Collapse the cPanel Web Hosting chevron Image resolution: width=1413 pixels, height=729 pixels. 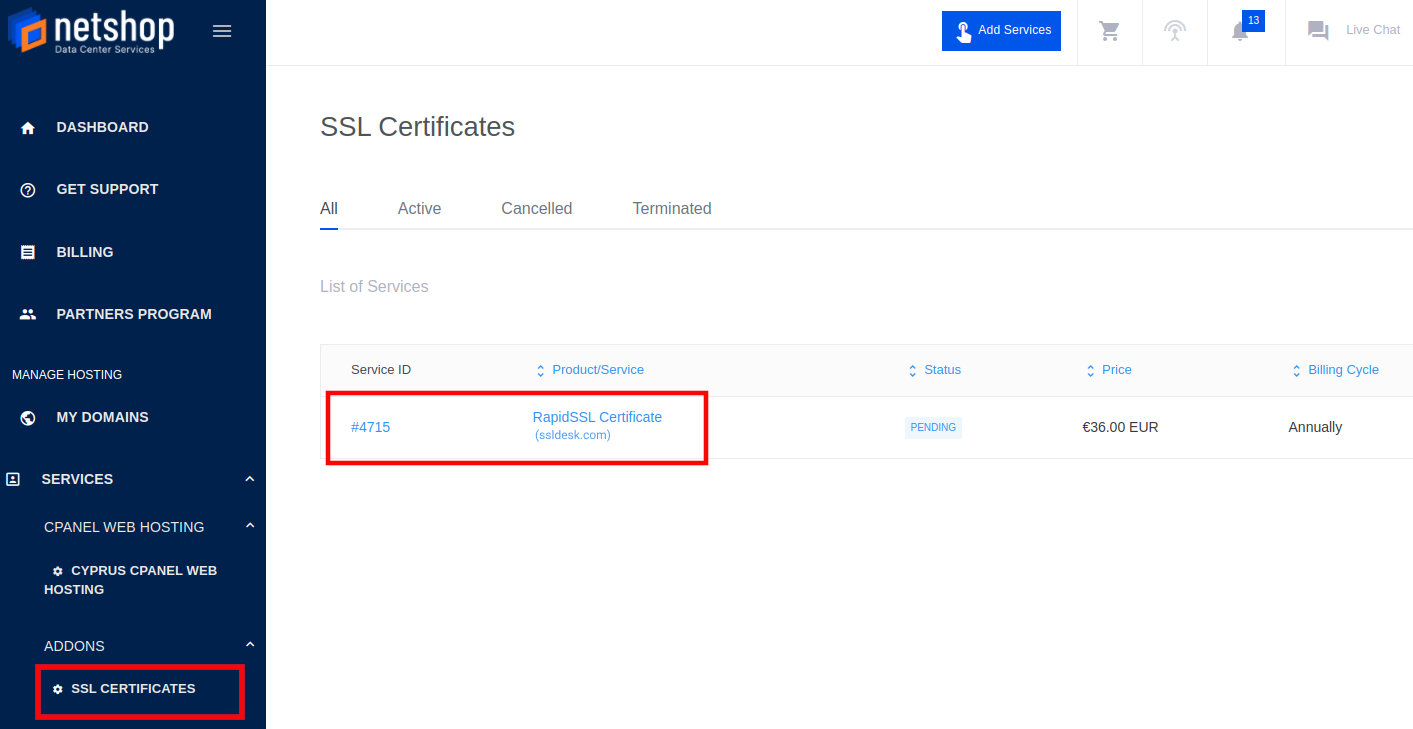point(250,525)
